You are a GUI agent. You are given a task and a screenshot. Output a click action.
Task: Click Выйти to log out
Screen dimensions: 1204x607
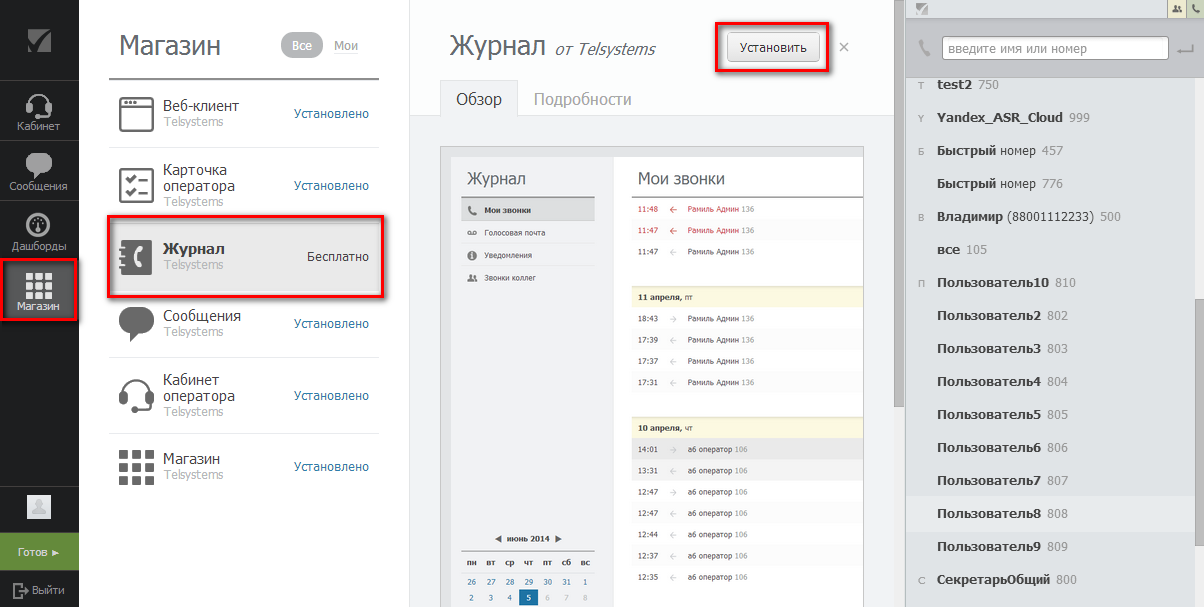click(x=39, y=590)
